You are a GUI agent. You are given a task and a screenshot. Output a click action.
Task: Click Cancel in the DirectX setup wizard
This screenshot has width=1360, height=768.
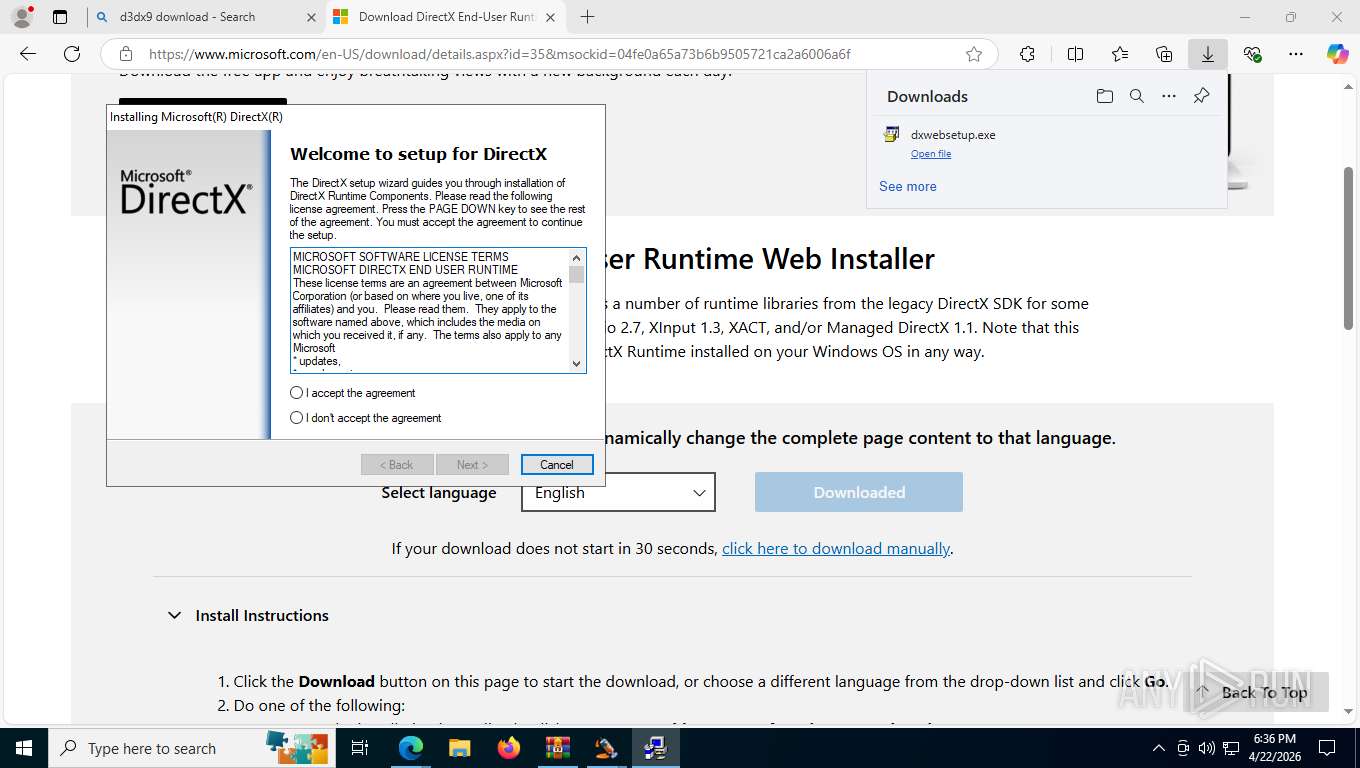coord(557,465)
